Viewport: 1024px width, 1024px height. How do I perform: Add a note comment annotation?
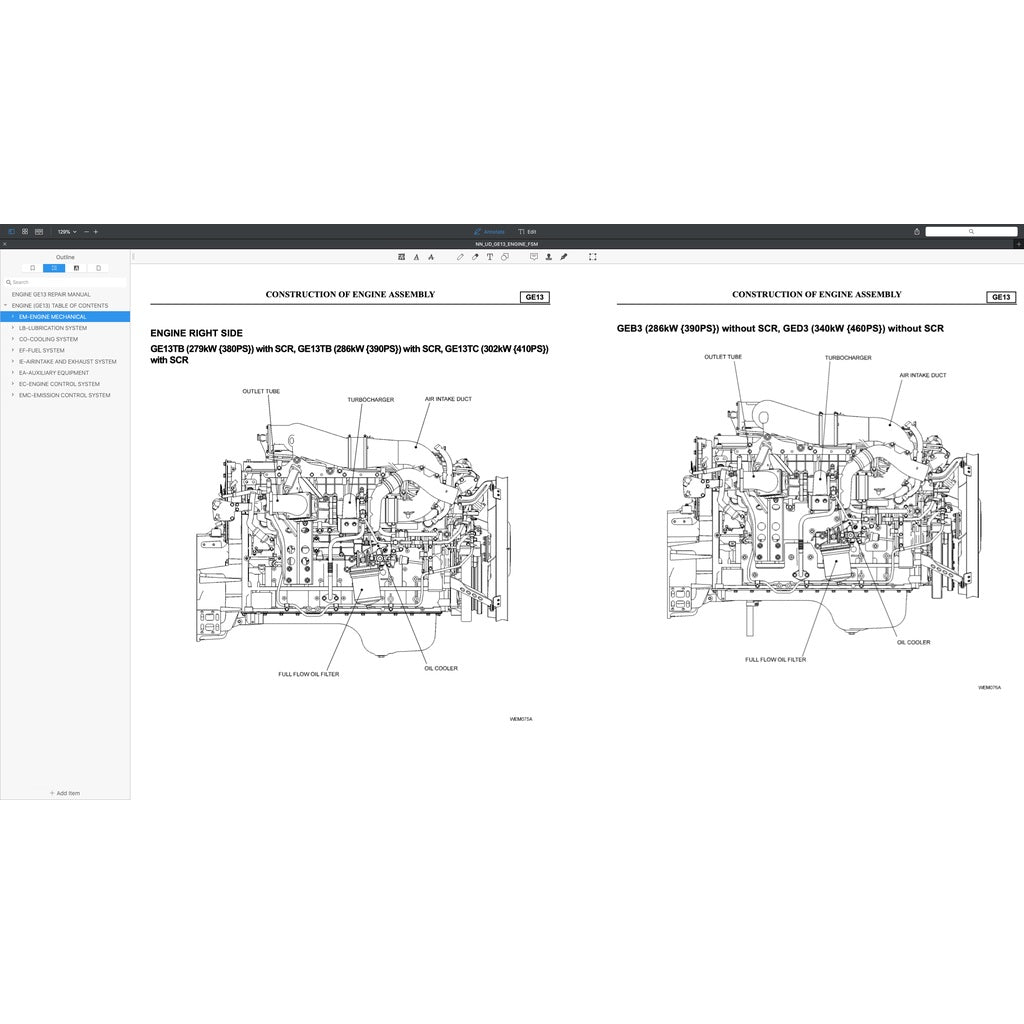click(534, 257)
